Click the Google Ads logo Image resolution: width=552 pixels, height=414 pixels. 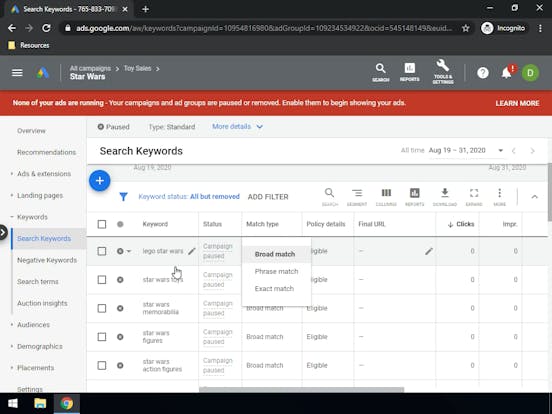pos(43,73)
